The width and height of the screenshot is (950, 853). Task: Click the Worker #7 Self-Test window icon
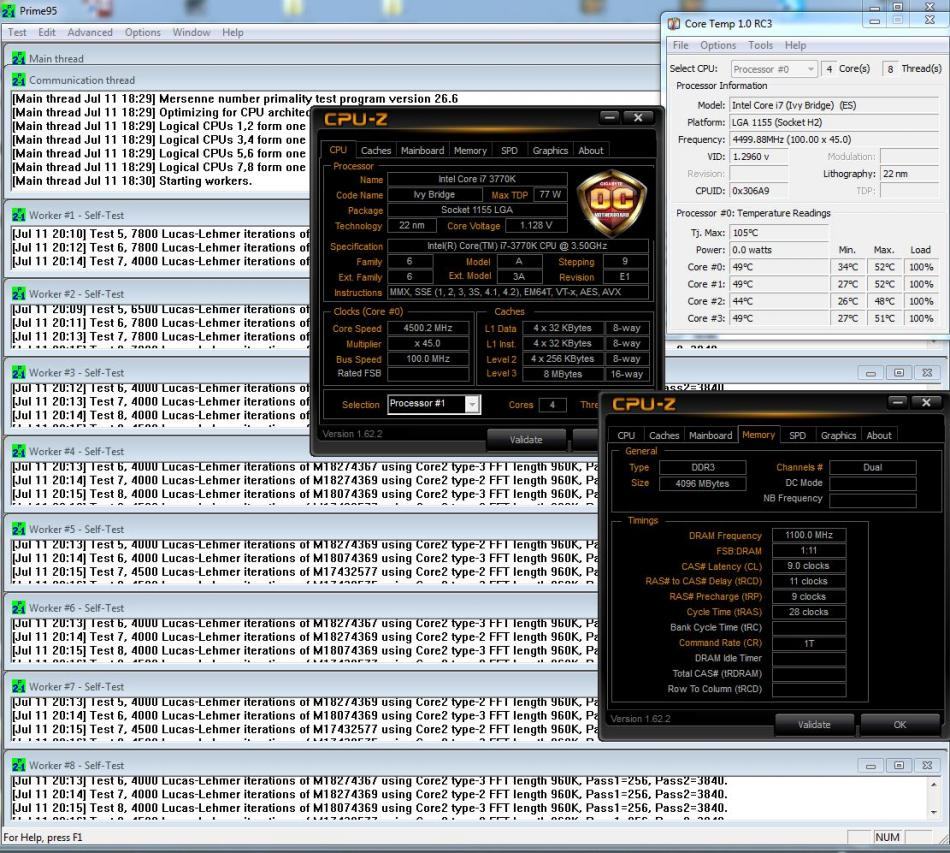[19, 686]
